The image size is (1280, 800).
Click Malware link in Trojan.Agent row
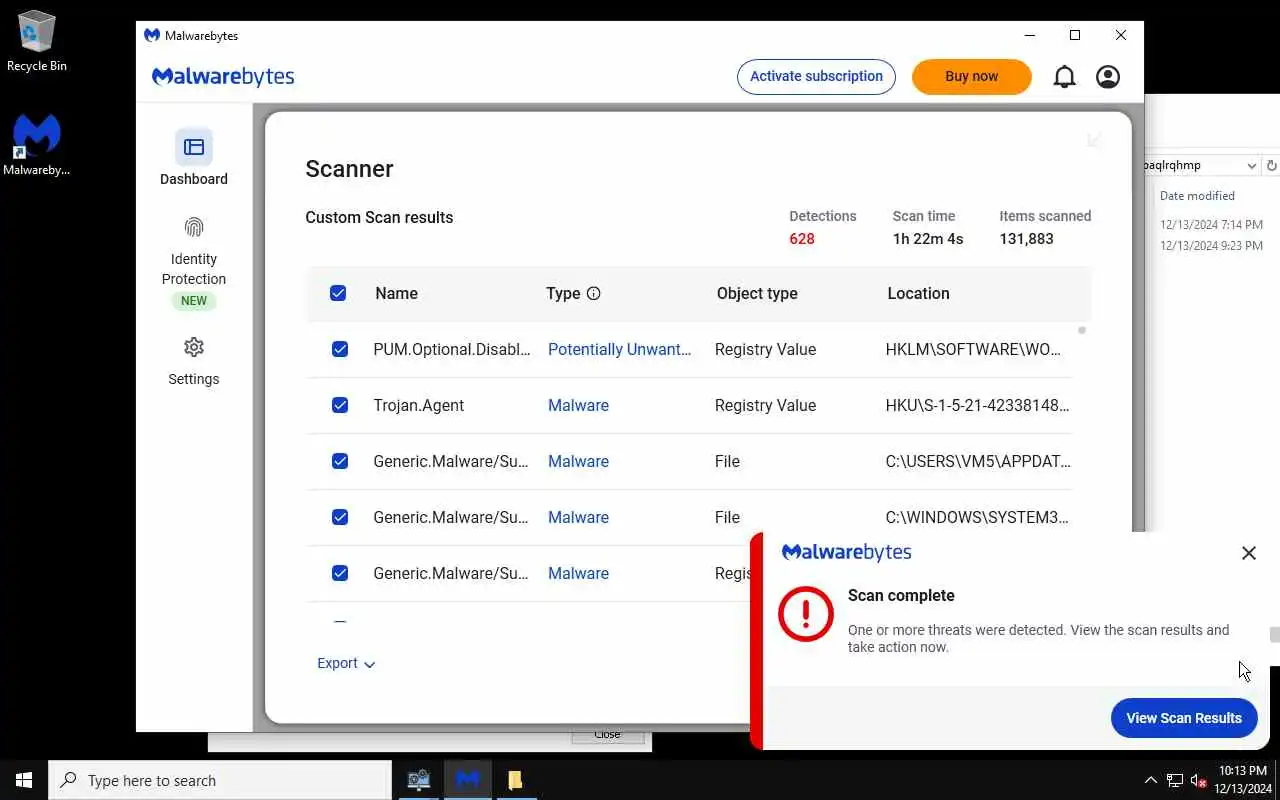pyautogui.click(x=578, y=405)
